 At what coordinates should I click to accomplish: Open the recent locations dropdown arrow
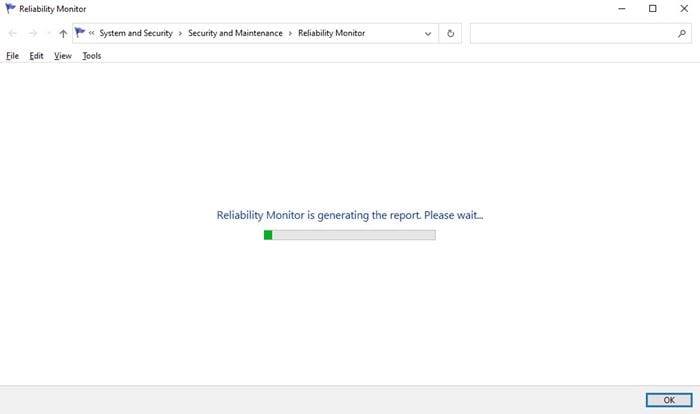click(x=49, y=33)
